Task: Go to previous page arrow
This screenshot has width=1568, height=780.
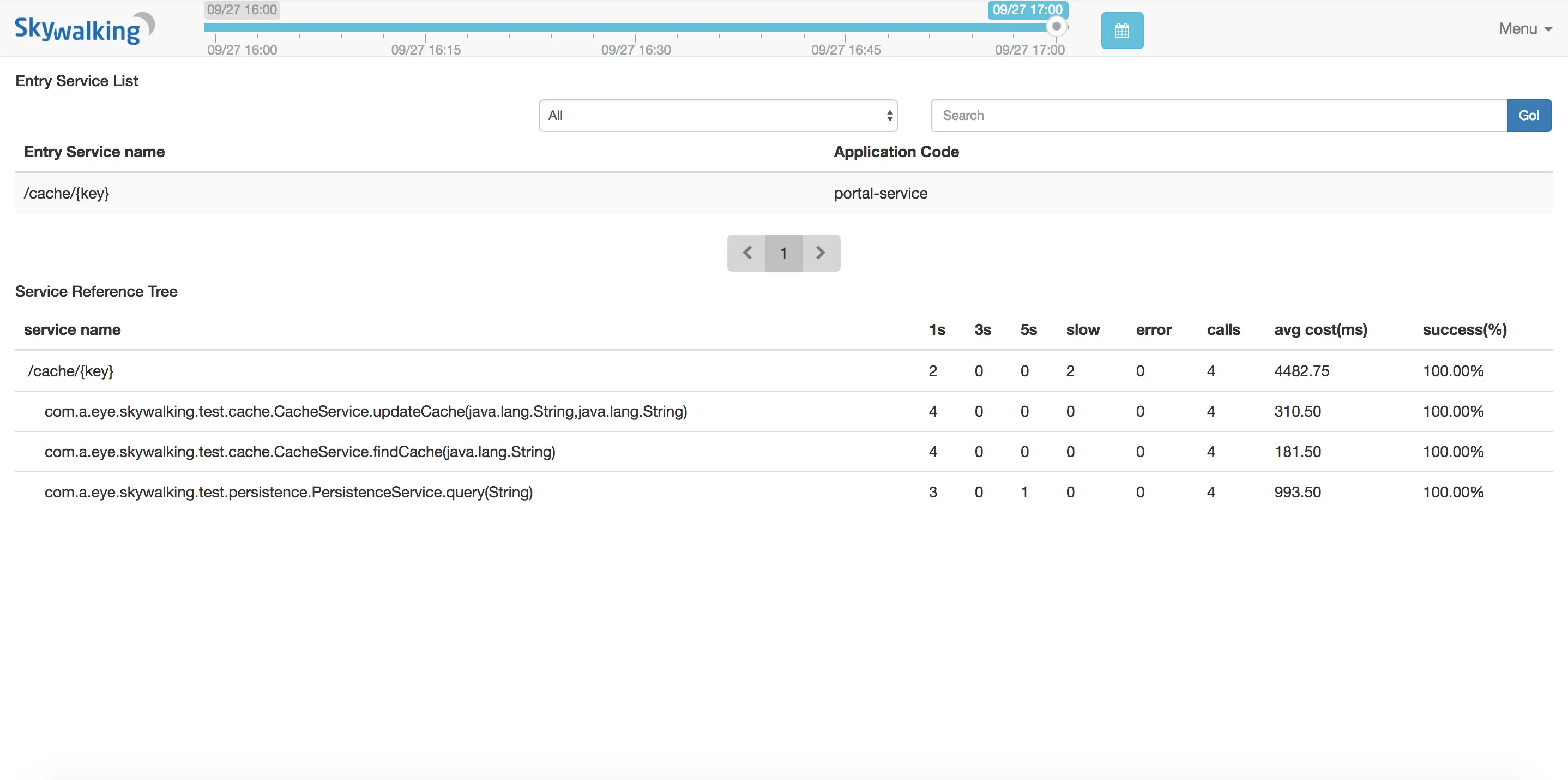Action: [746, 253]
